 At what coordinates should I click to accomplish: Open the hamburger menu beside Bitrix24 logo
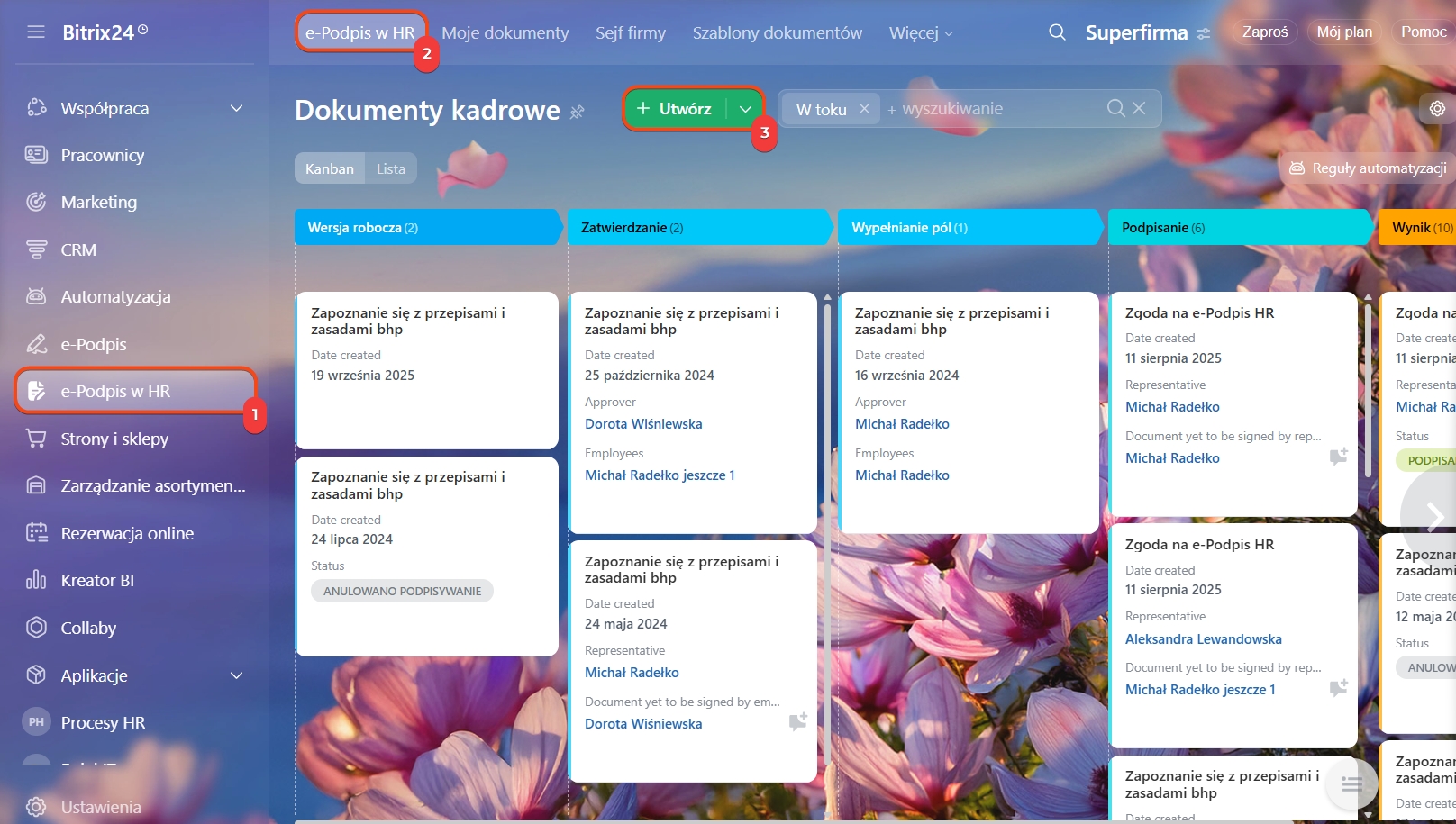pos(36,32)
